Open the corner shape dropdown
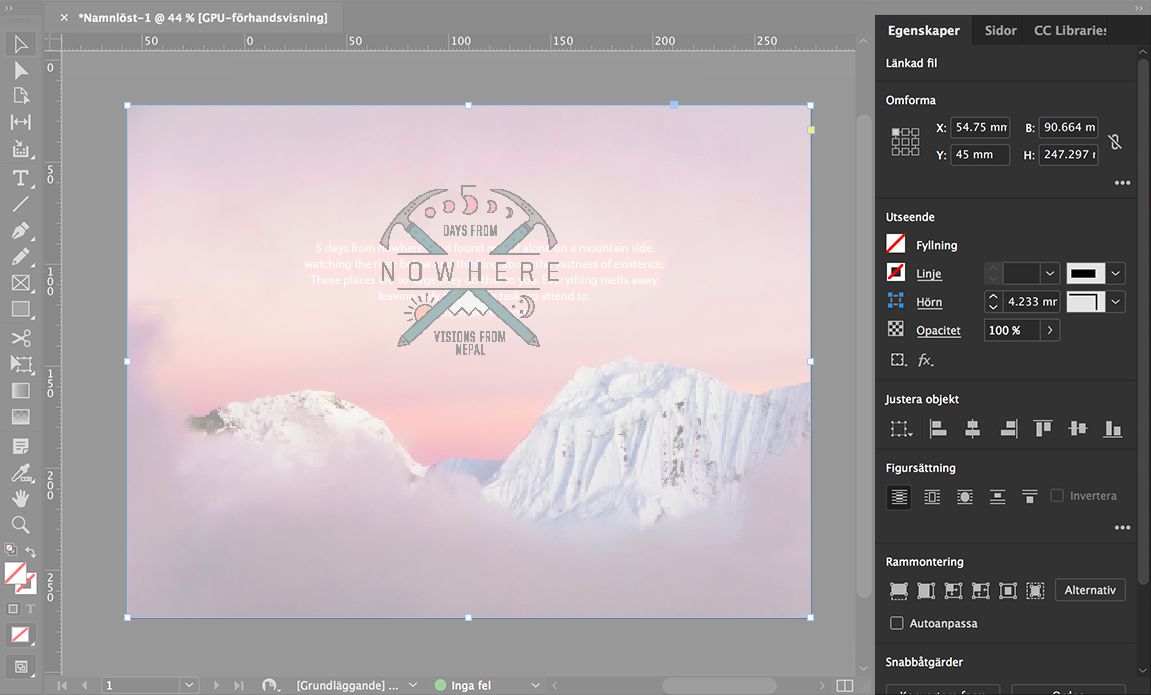Screen dimensions: 1151x695 pyautogui.click(x=1116, y=302)
